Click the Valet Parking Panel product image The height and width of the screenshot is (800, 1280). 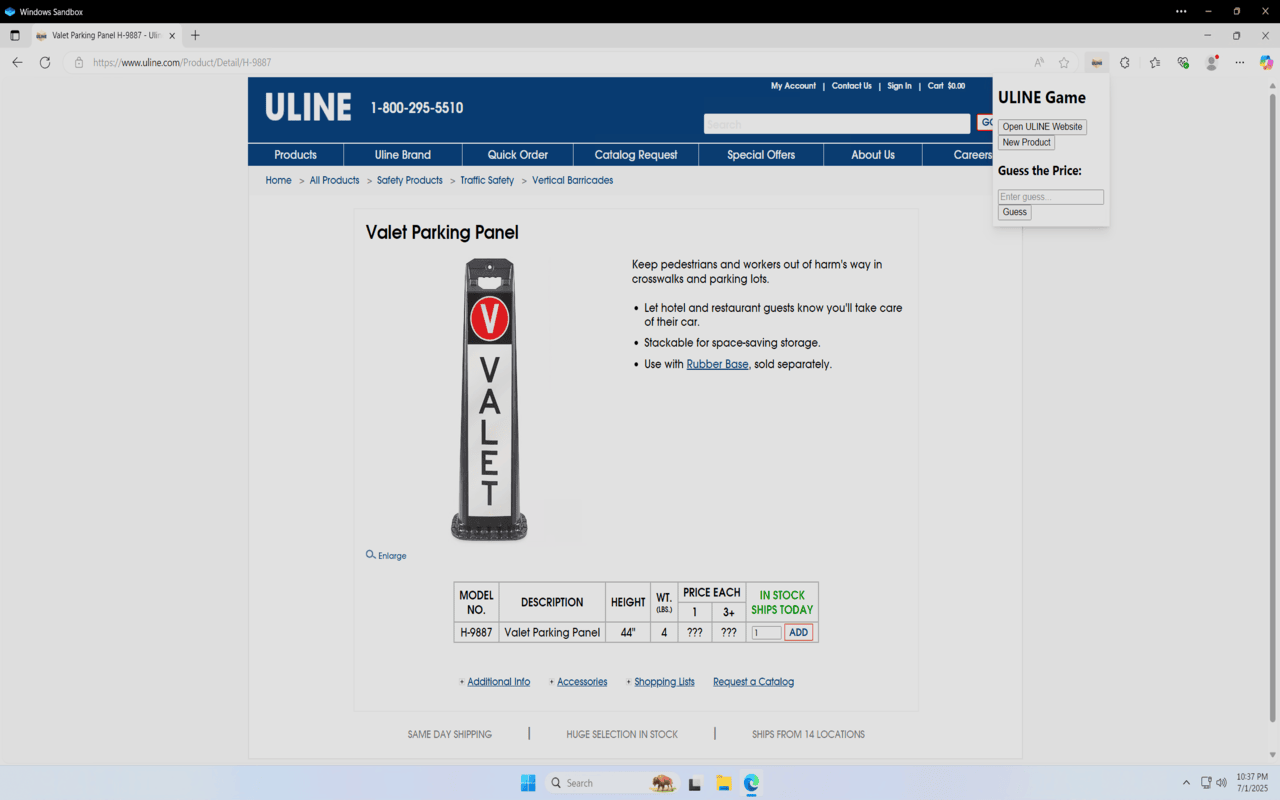coord(489,400)
